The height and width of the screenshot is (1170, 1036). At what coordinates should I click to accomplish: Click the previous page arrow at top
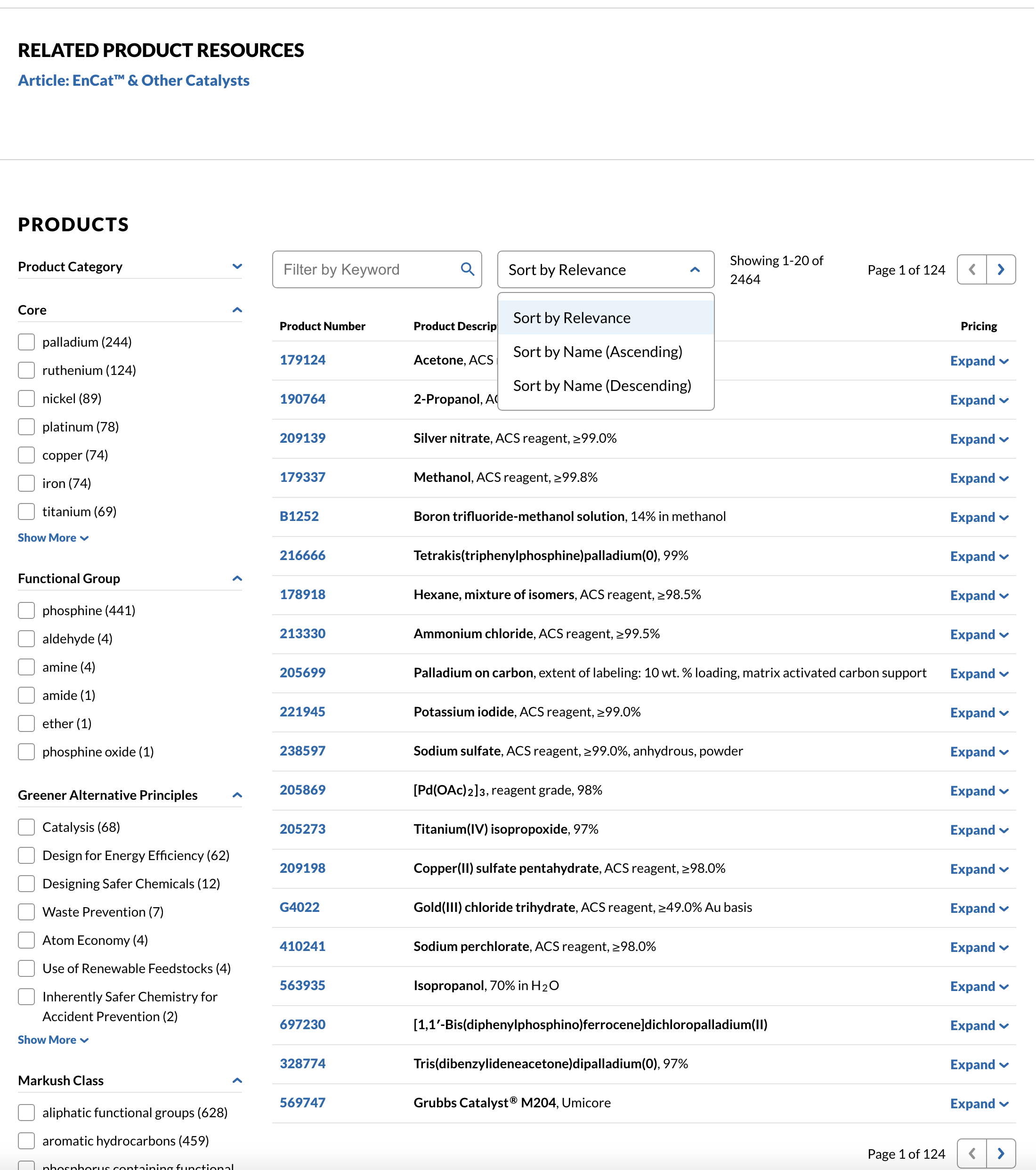(x=971, y=269)
